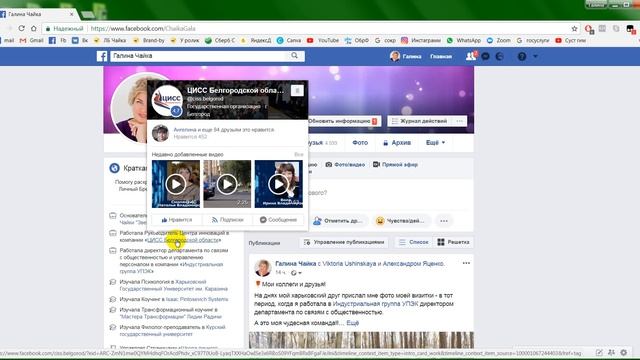Click Все link next to recent videos
The height and width of the screenshot is (360, 640).
tap(299, 154)
